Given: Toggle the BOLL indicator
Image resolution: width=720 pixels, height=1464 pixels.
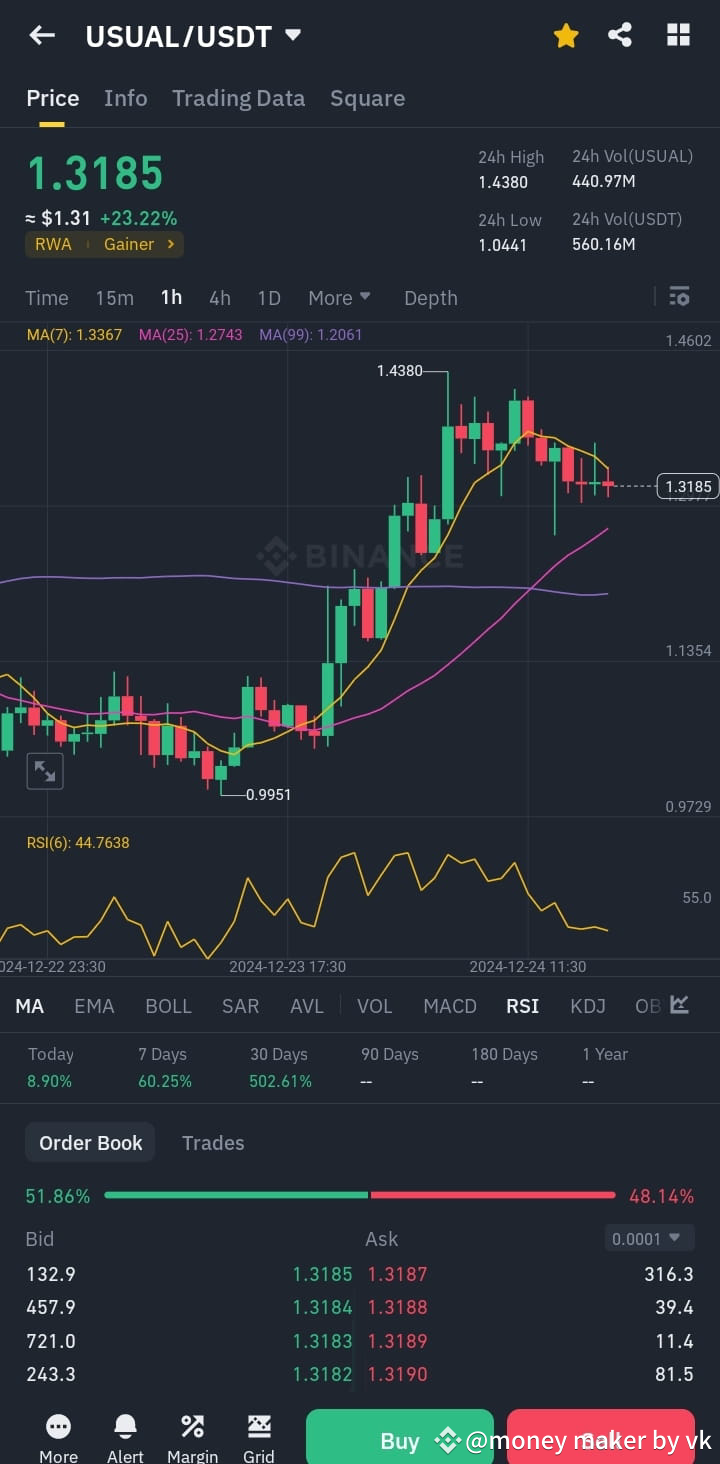Looking at the screenshot, I should [x=168, y=1006].
